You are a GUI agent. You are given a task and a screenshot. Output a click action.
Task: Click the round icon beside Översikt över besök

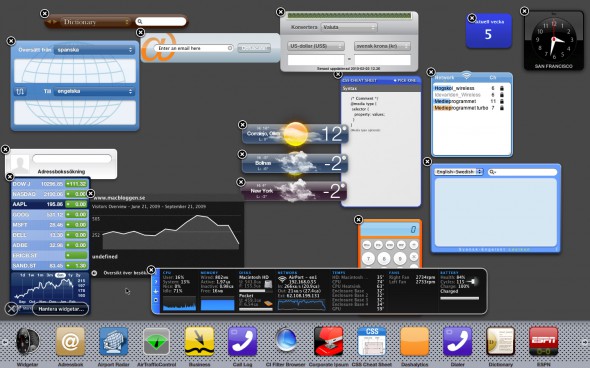click(94, 273)
